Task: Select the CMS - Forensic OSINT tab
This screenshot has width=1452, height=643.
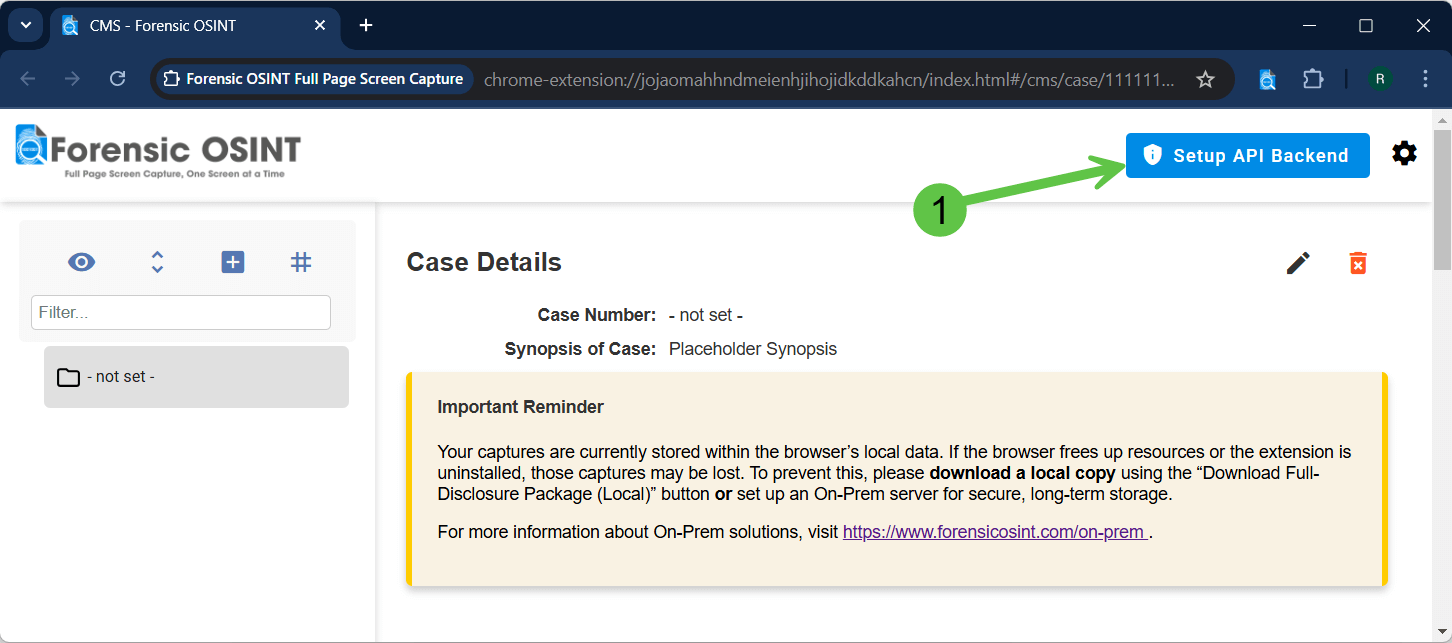Action: [x=197, y=26]
